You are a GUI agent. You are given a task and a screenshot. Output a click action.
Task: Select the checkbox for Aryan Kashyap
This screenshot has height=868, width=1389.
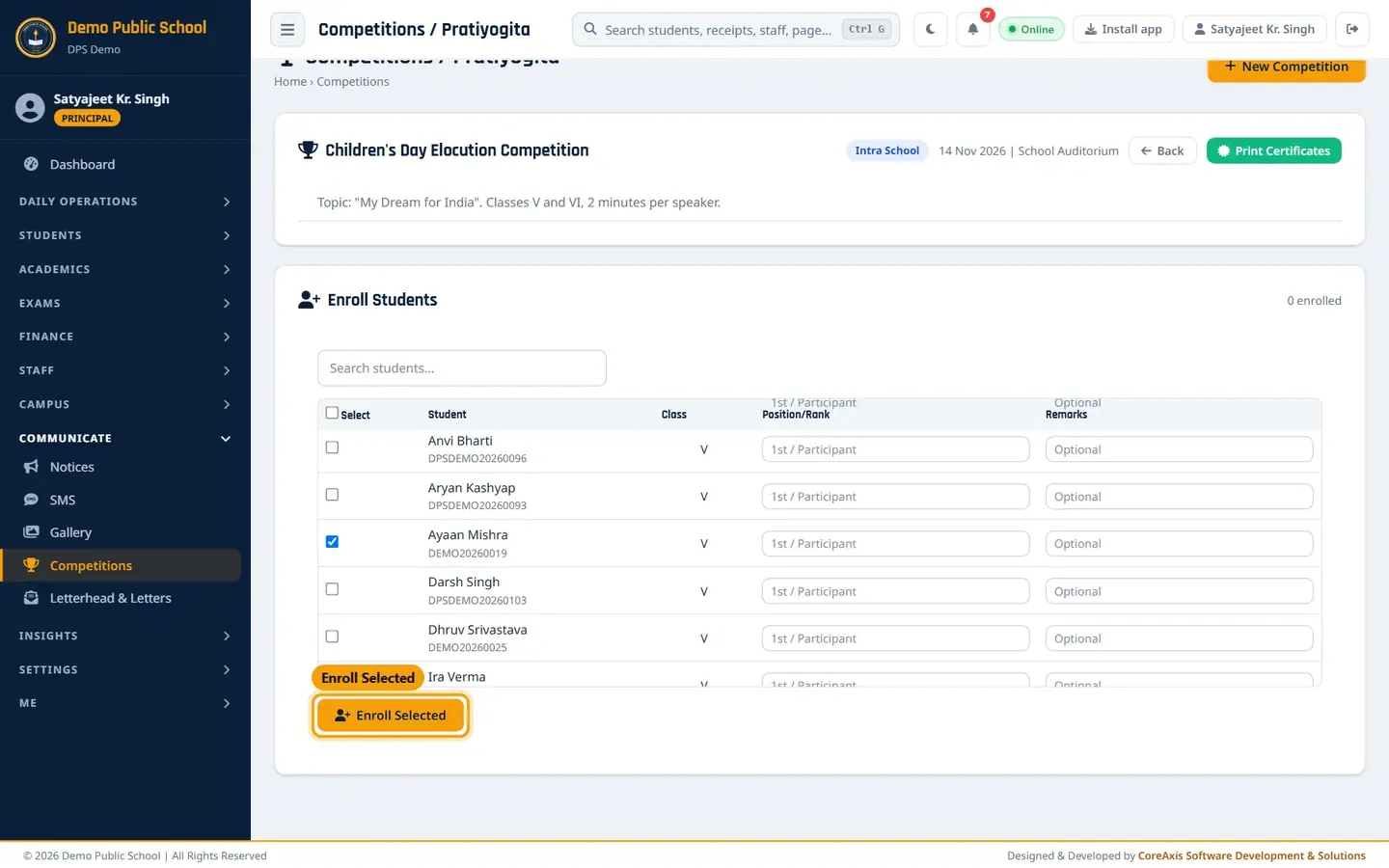pyautogui.click(x=332, y=495)
